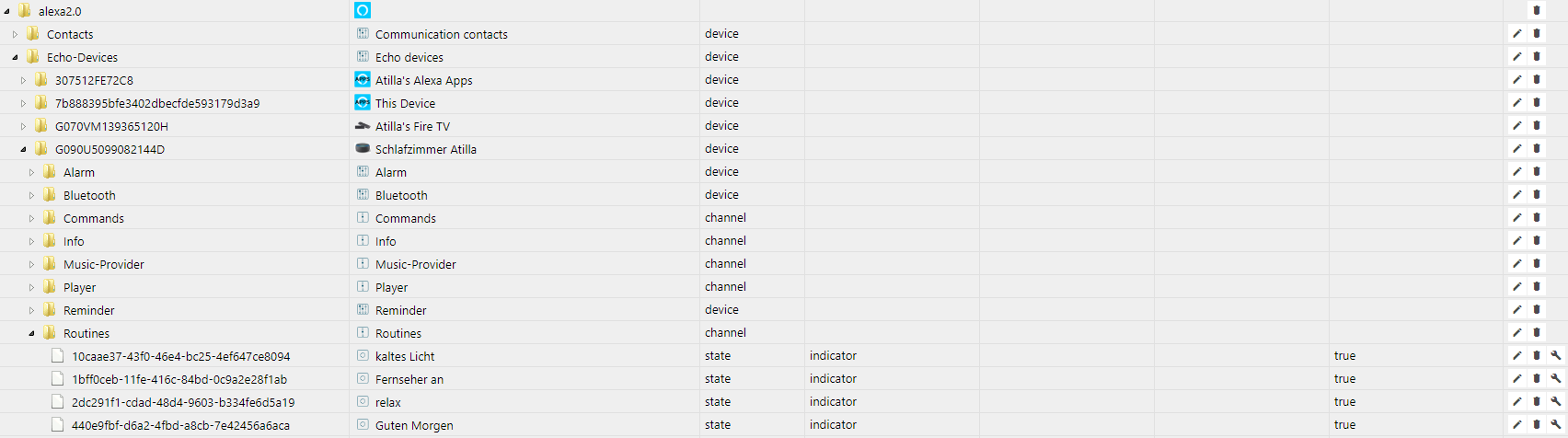Delete the 'Fernseher an' routine state

pos(1537,379)
